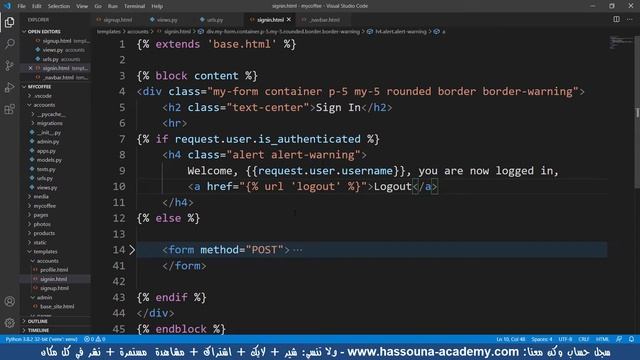This screenshot has height=360, width=640.
Task: Click errors and warnings count in status bar
Action: click(x=95, y=339)
